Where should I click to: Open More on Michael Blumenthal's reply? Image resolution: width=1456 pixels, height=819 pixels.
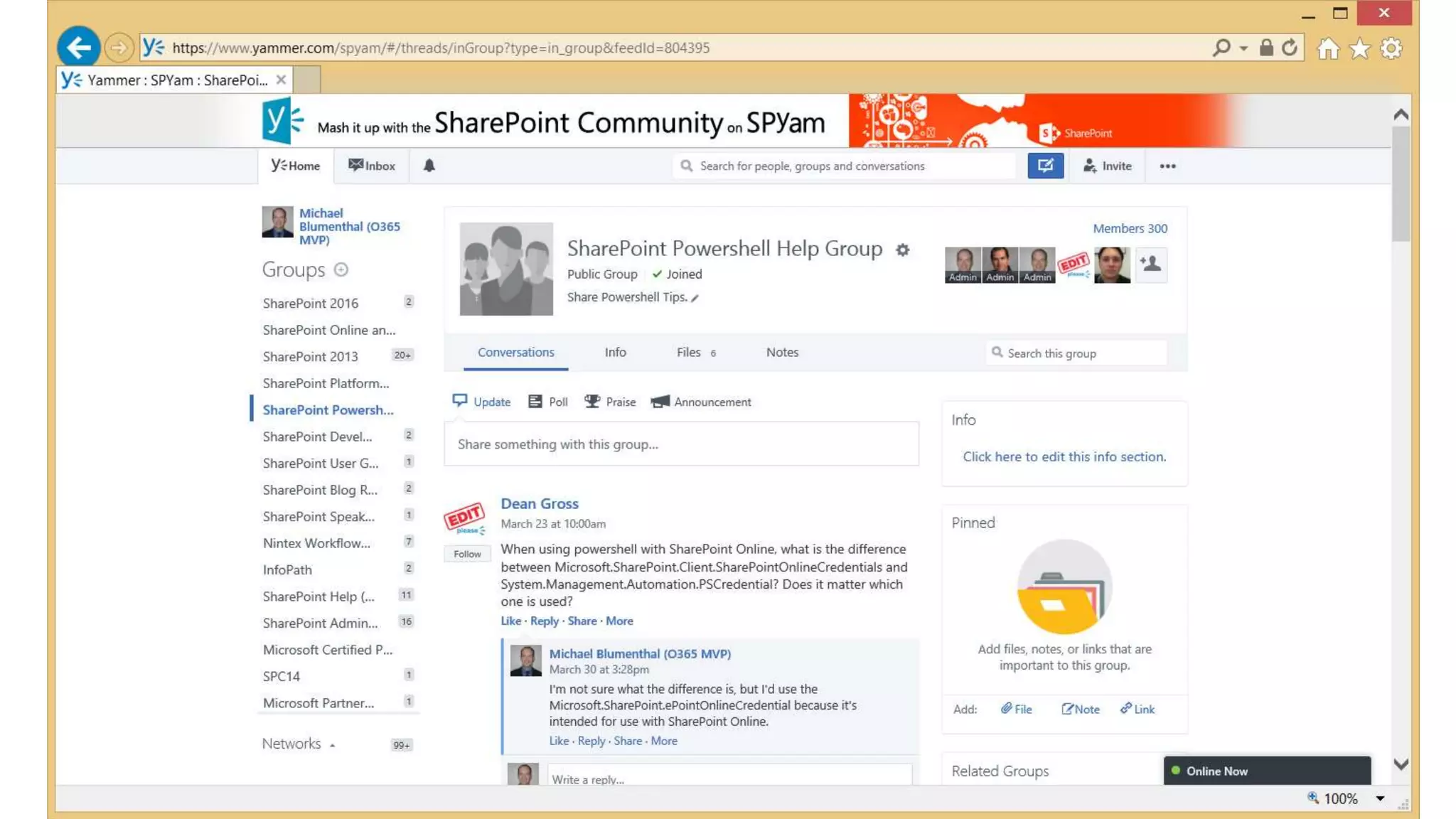tap(664, 741)
